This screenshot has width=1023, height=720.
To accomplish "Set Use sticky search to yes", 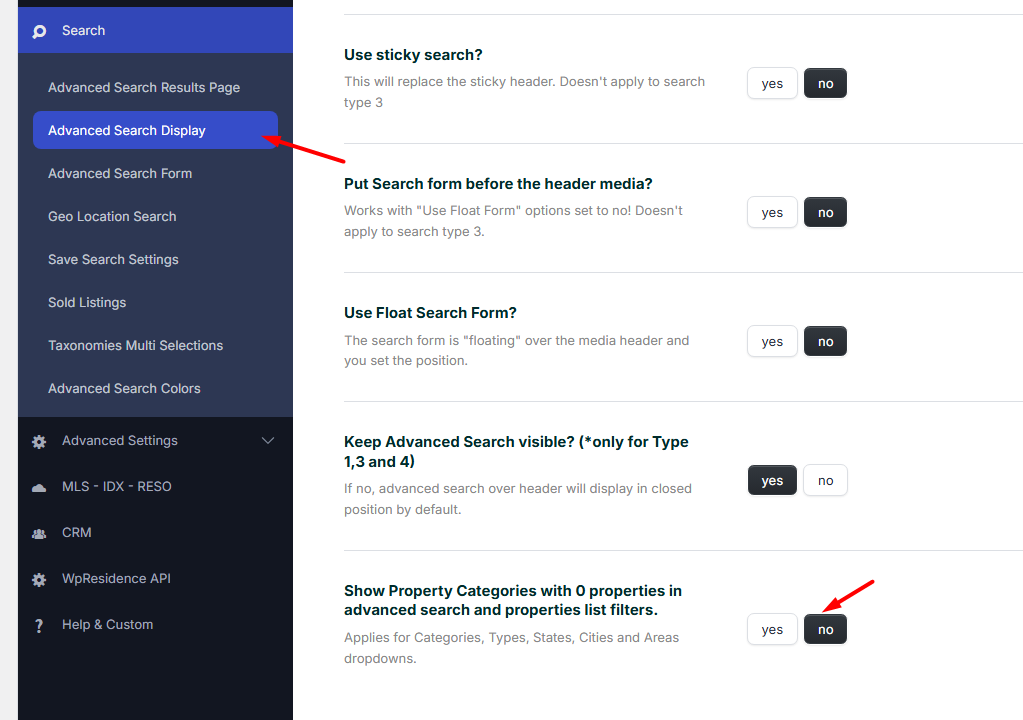I will point(771,84).
